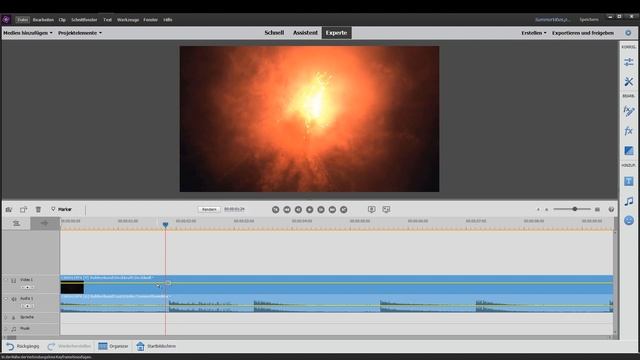Viewport: 640px width, 360px height.
Task: Click the timeline trash delete icon
Action: [38, 209]
